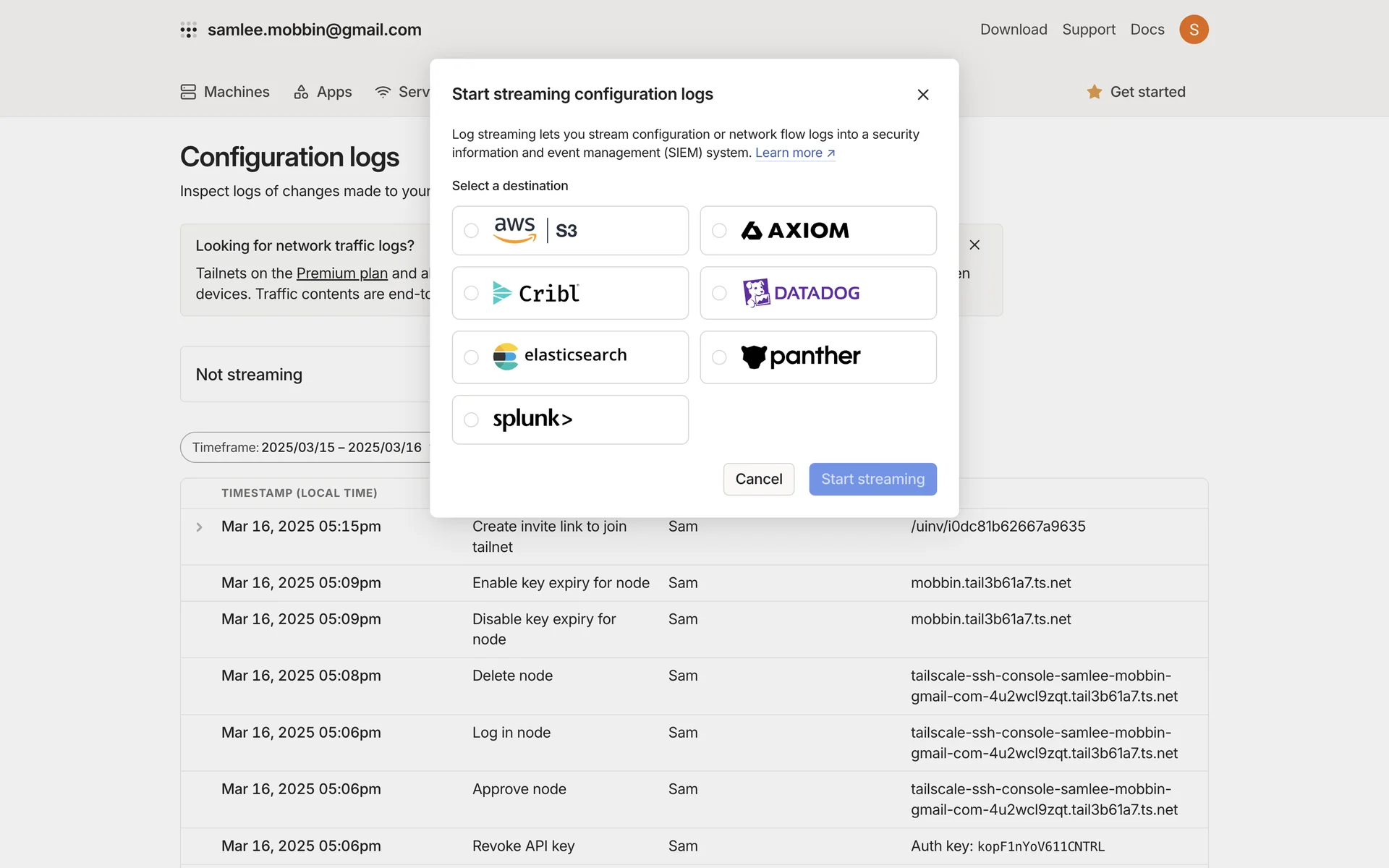This screenshot has width=1389, height=868.
Task: Click the Apps icon in navigation
Action: 301,92
